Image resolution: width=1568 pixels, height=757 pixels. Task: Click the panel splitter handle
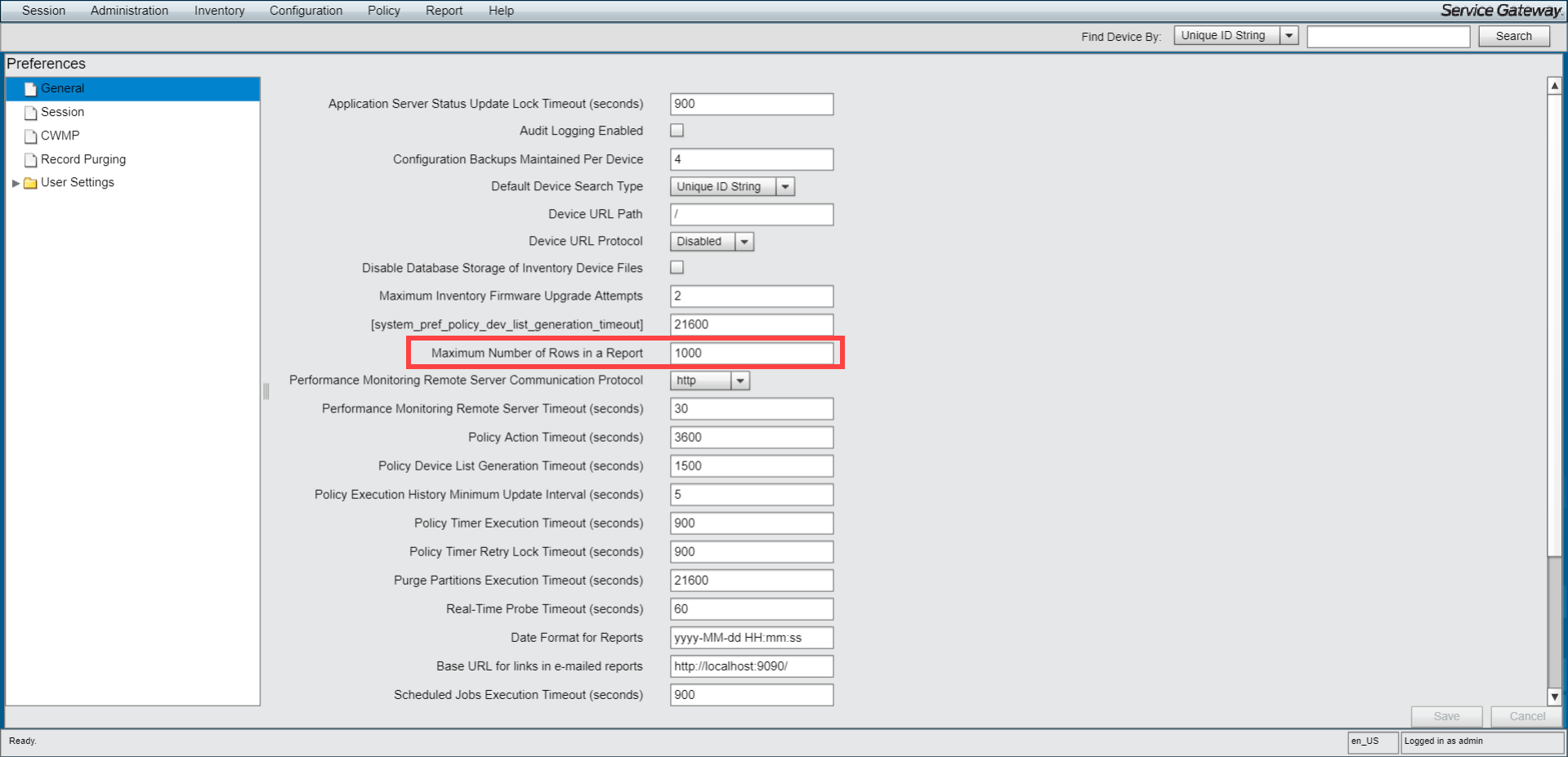pyautogui.click(x=266, y=391)
